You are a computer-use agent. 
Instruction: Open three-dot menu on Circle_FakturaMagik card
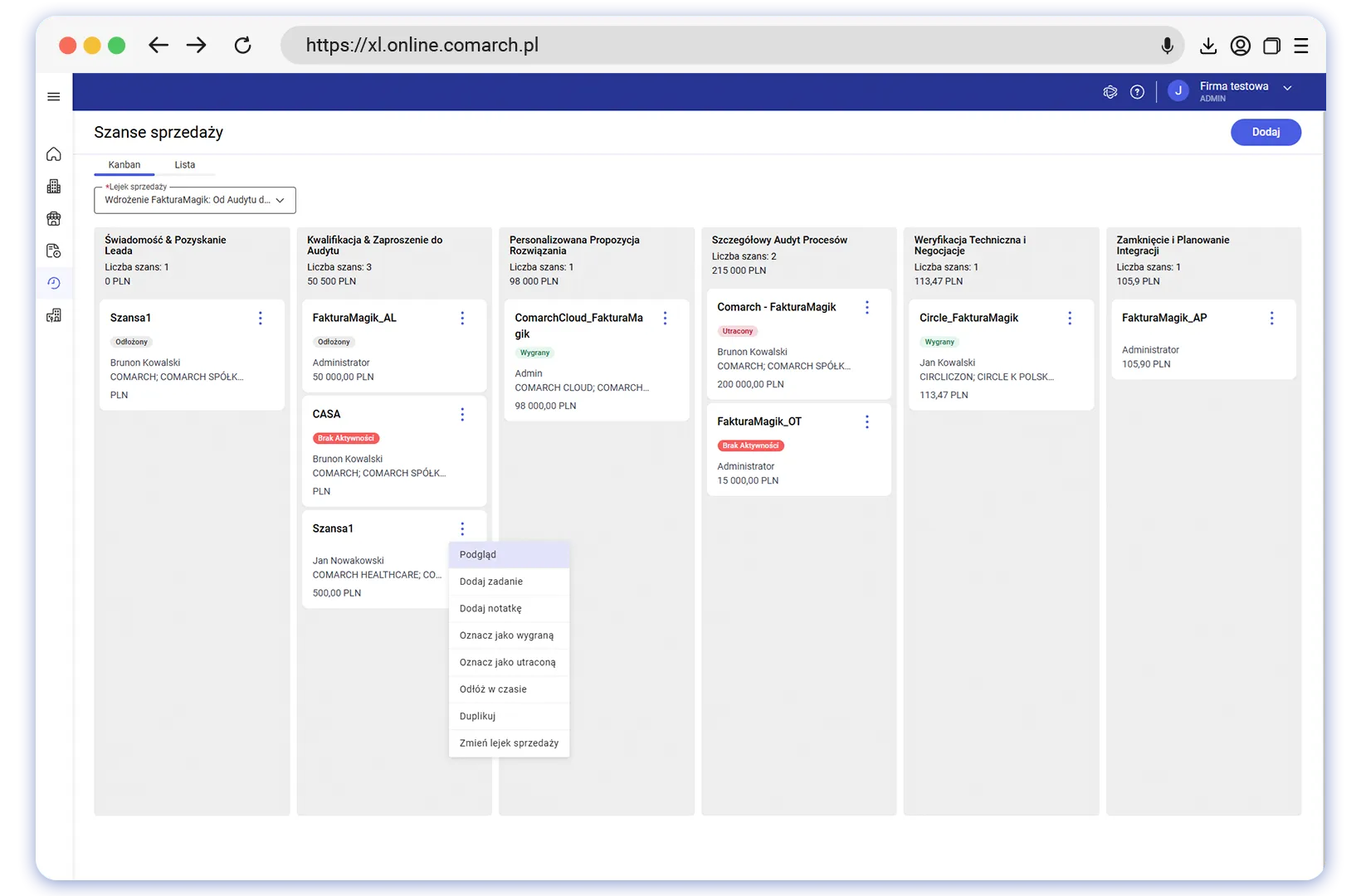1069,318
